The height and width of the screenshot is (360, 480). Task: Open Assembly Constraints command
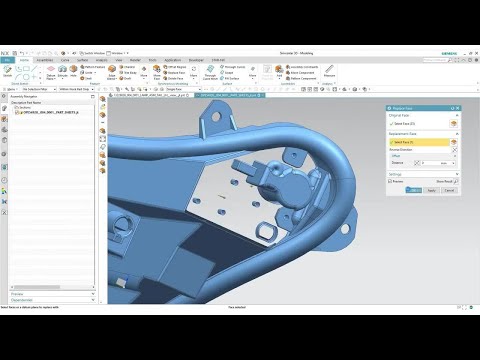tap(302, 67)
